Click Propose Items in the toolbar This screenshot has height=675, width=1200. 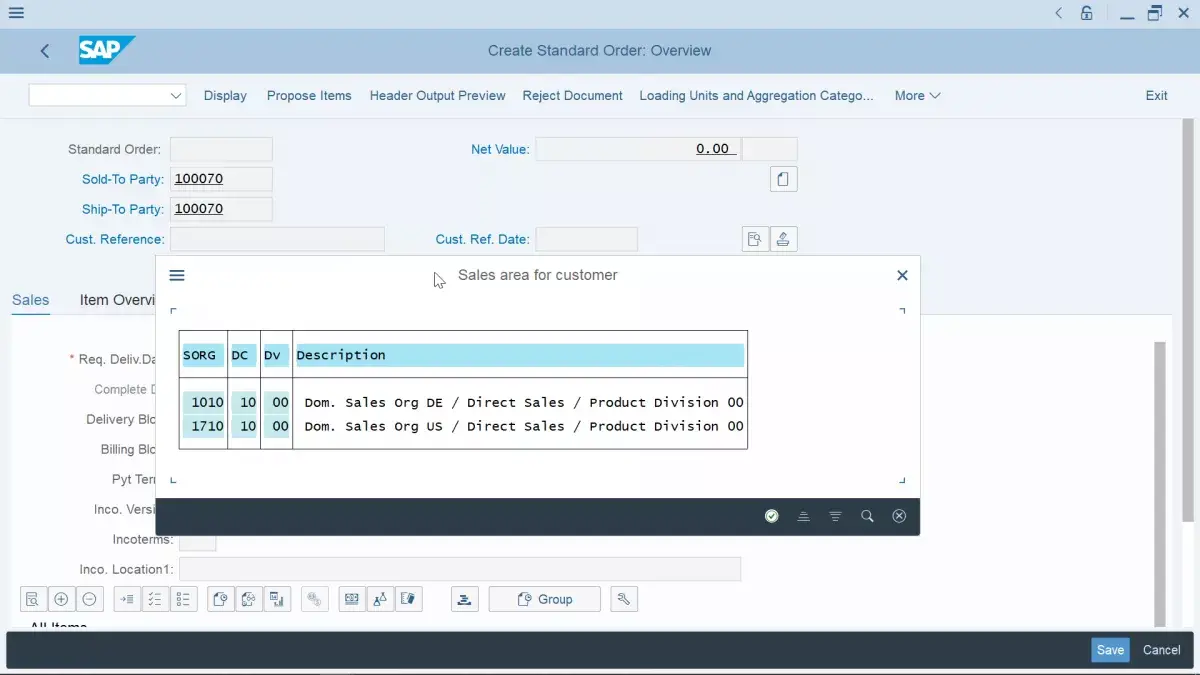[x=309, y=96]
